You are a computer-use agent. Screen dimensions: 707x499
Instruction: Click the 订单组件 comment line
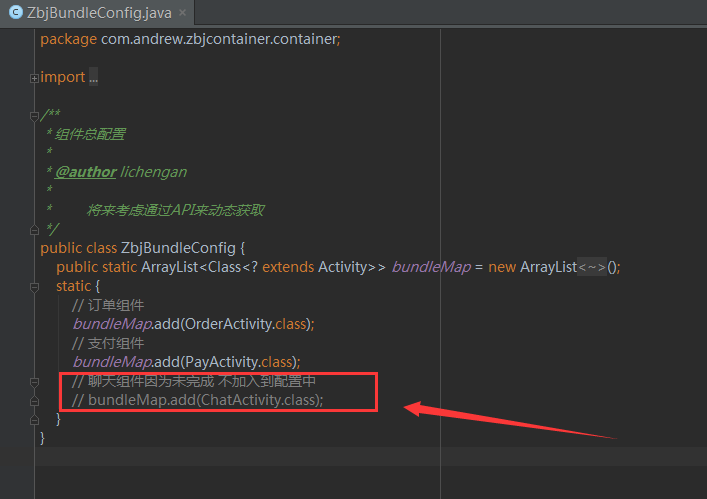pyautogui.click(x=108, y=305)
